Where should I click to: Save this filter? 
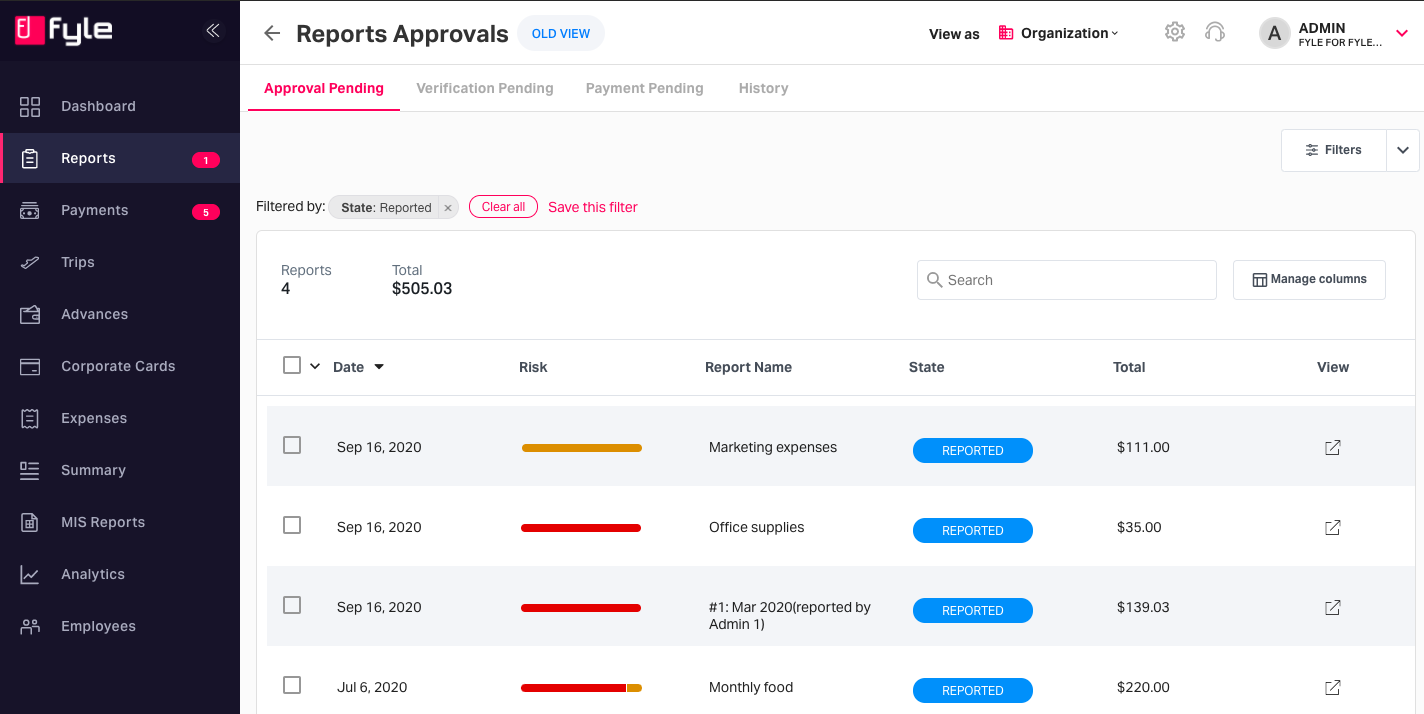point(592,206)
